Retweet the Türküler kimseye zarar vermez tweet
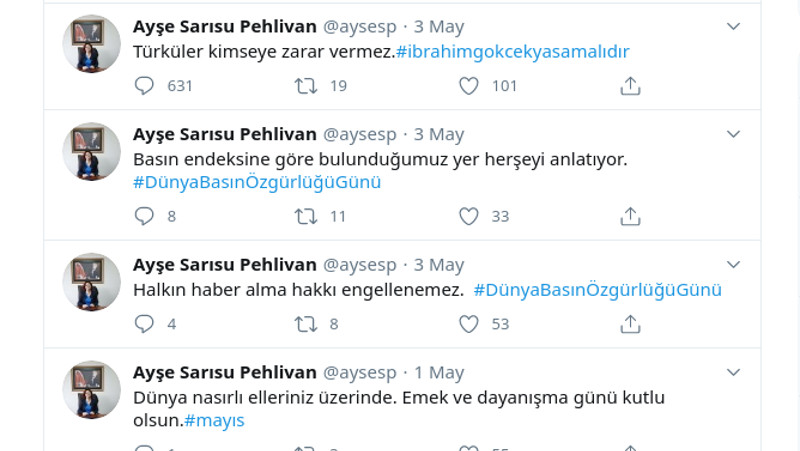 coord(307,86)
